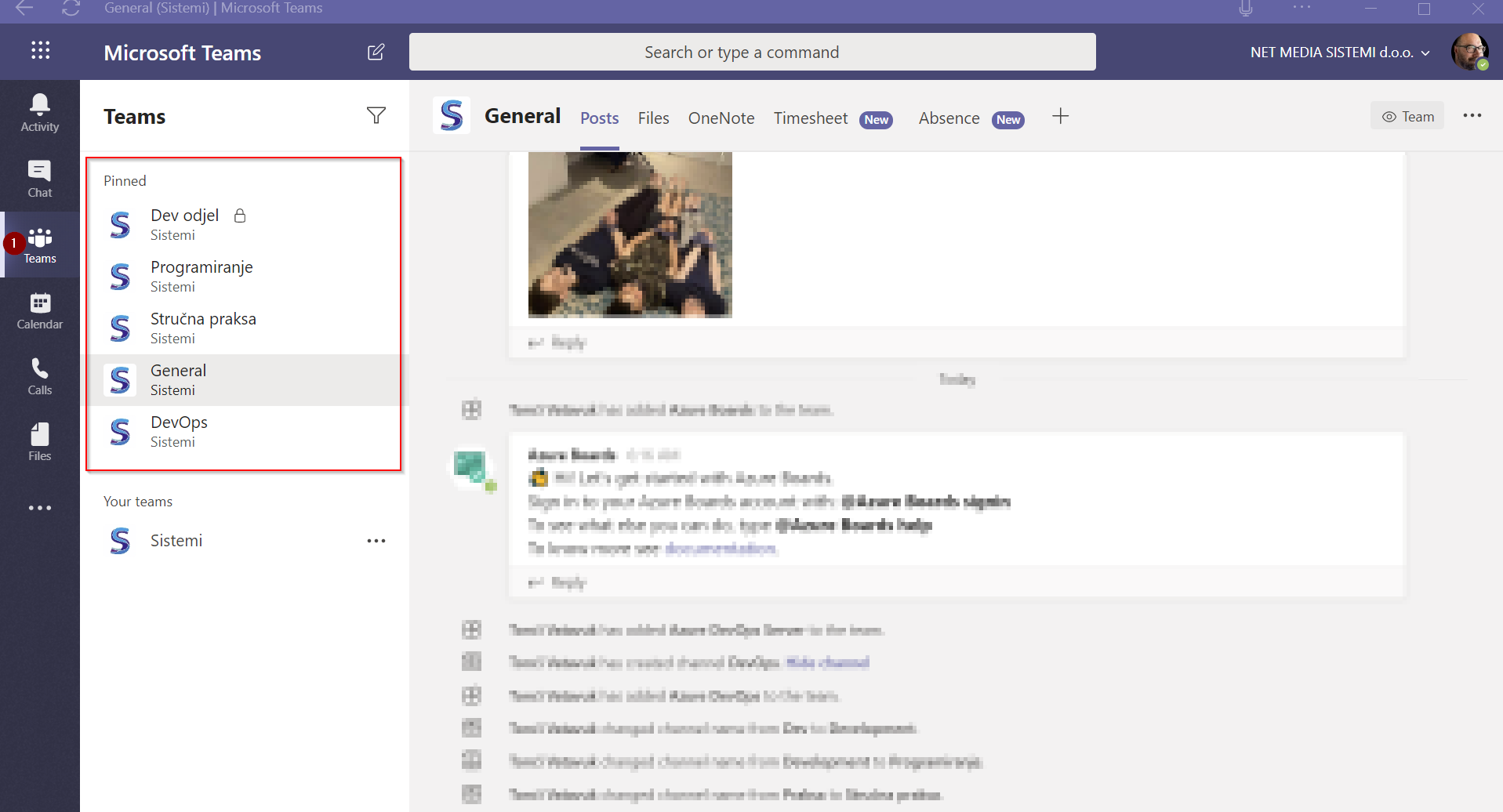
Task: Start a new chat with compose icon
Action: coord(376,53)
